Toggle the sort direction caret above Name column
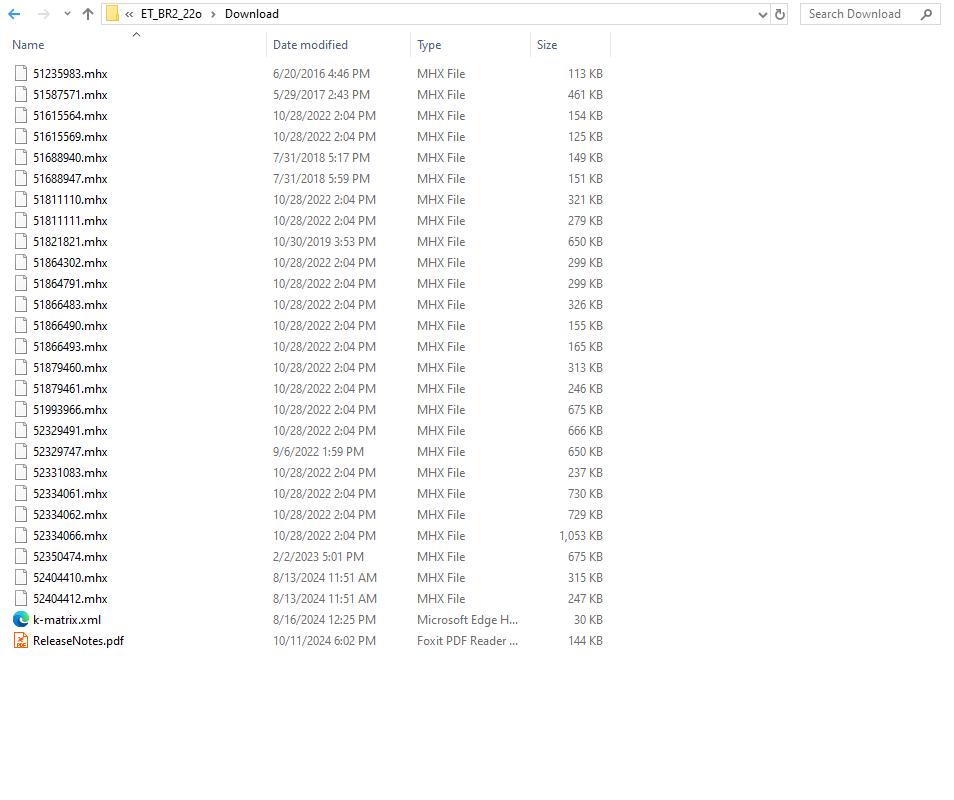Image resolution: width=954 pixels, height=800 pixels. [x=136, y=35]
